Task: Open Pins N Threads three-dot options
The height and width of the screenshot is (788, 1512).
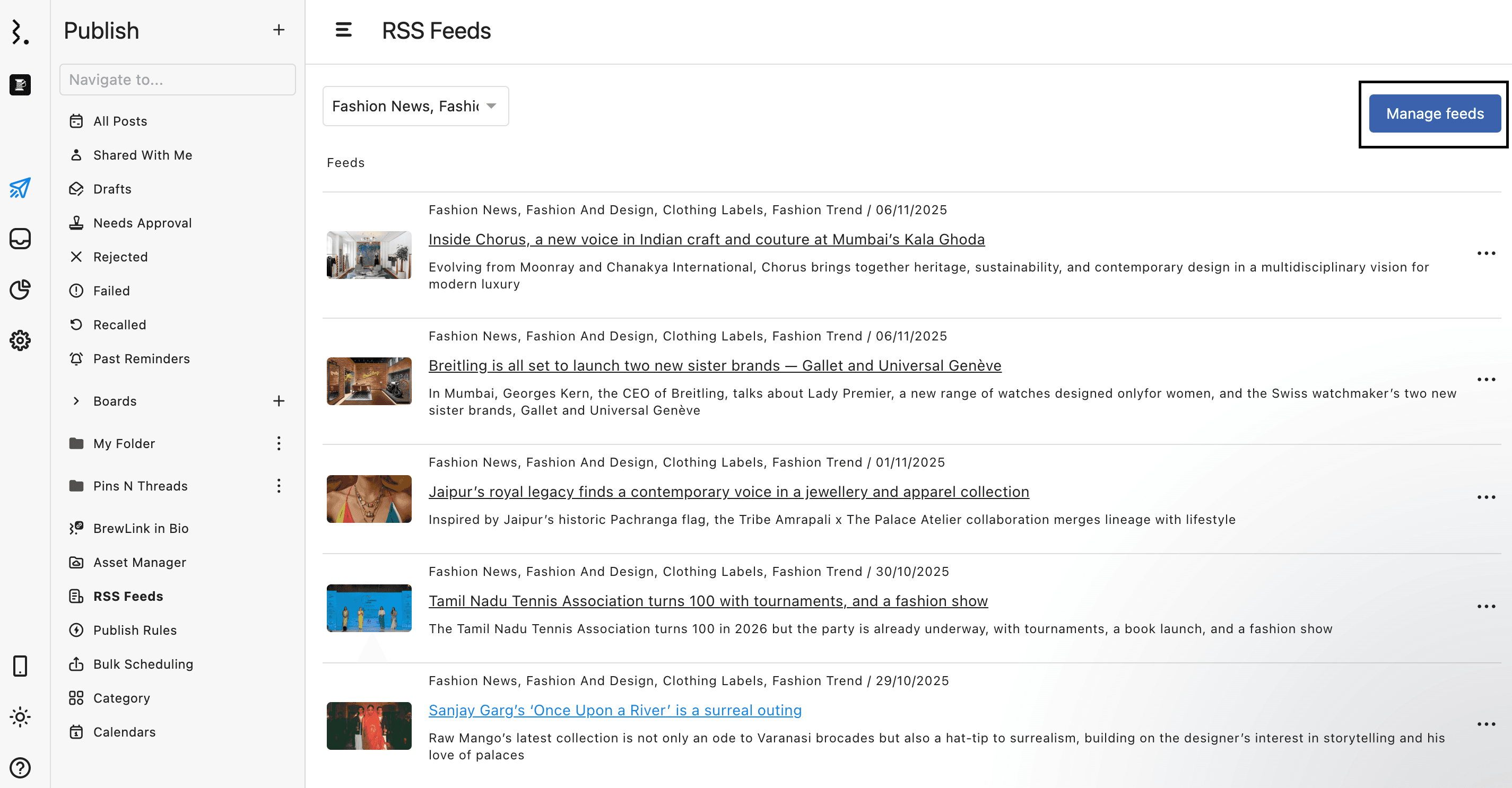Action: pos(279,486)
